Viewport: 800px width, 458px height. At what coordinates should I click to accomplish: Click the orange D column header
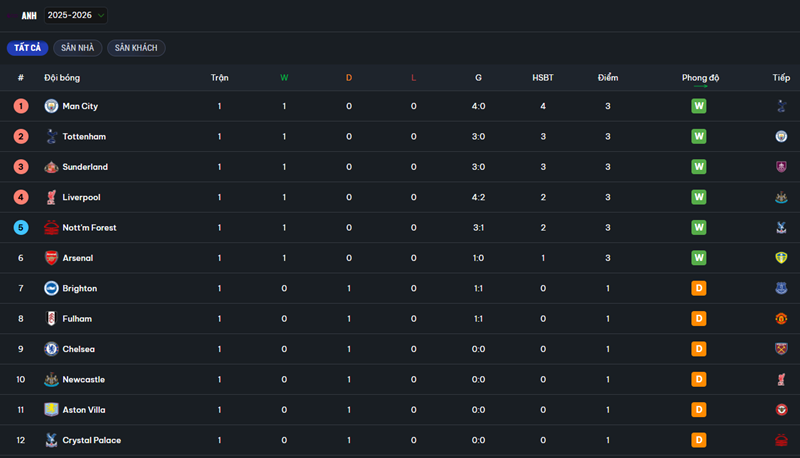349,78
